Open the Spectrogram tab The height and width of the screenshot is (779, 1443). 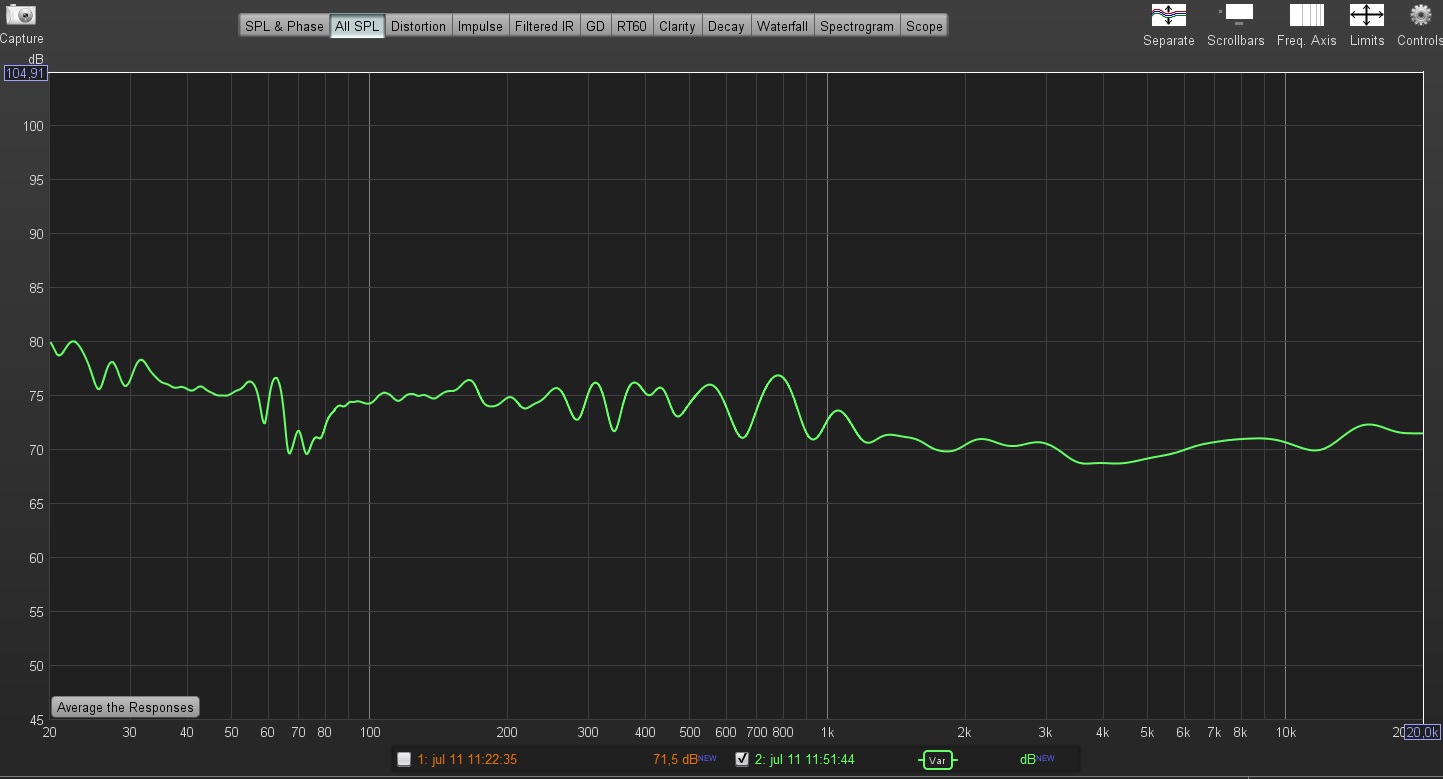tap(857, 26)
